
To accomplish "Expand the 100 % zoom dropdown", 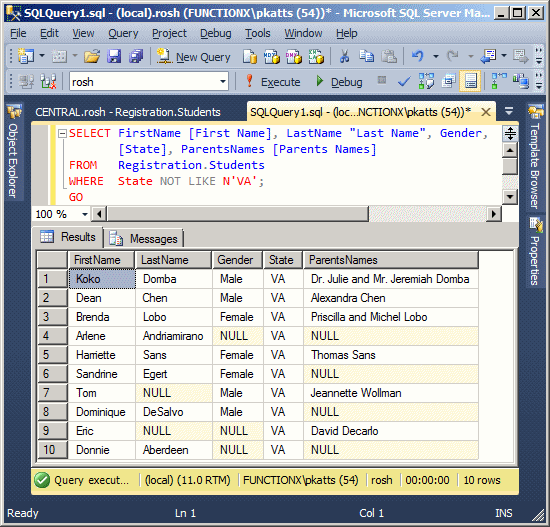I will 85,214.
